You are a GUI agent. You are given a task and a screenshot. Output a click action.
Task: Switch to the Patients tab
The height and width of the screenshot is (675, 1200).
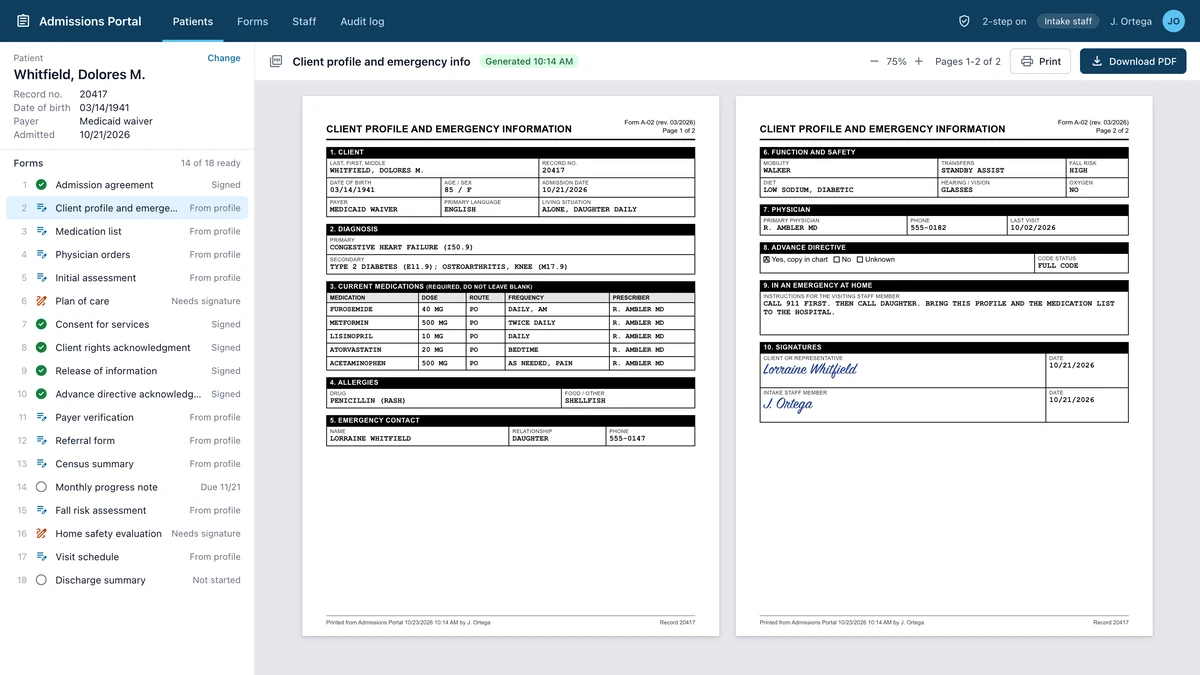click(193, 21)
